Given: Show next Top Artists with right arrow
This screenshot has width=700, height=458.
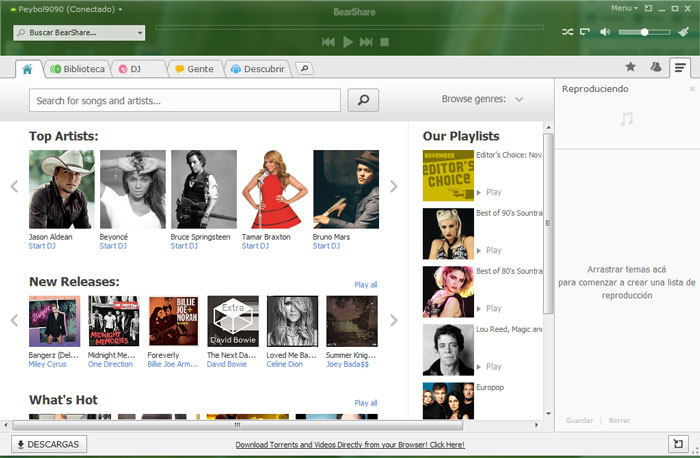Looking at the screenshot, I should (393, 186).
